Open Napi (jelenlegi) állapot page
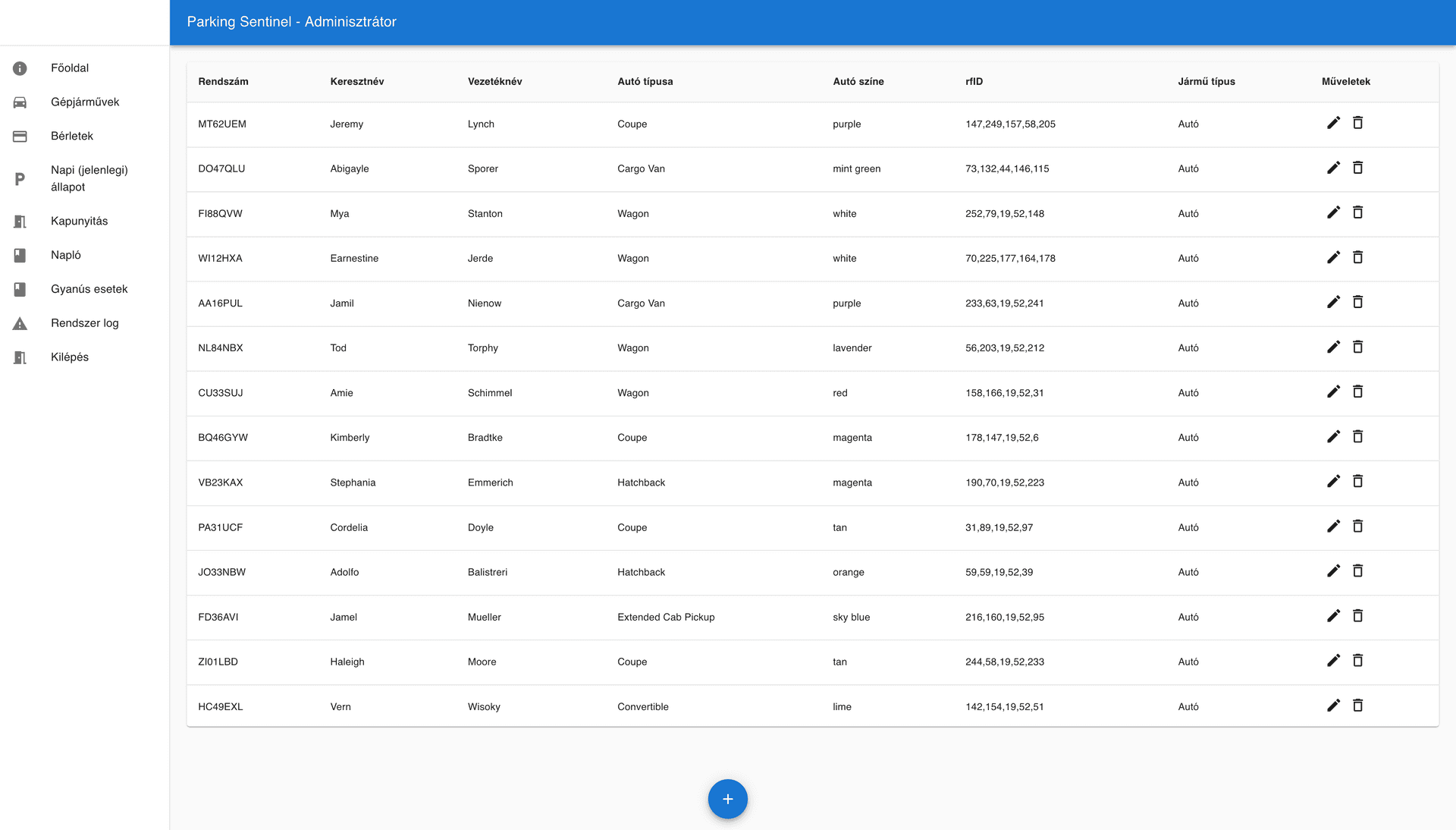This screenshot has width=1456, height=830. point(84,179)
